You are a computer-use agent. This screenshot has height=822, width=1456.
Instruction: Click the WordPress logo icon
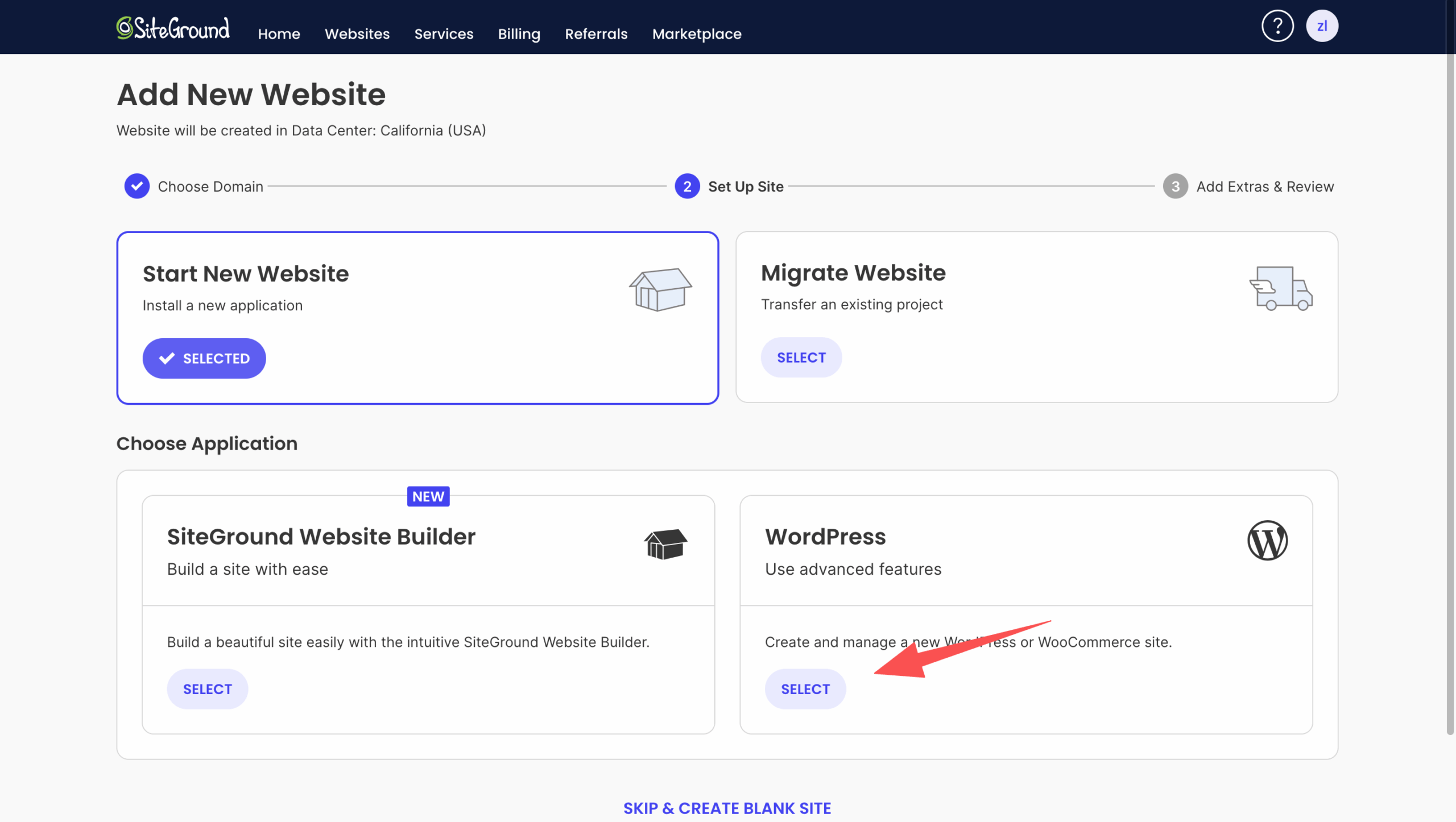[x=1267, y=540]
